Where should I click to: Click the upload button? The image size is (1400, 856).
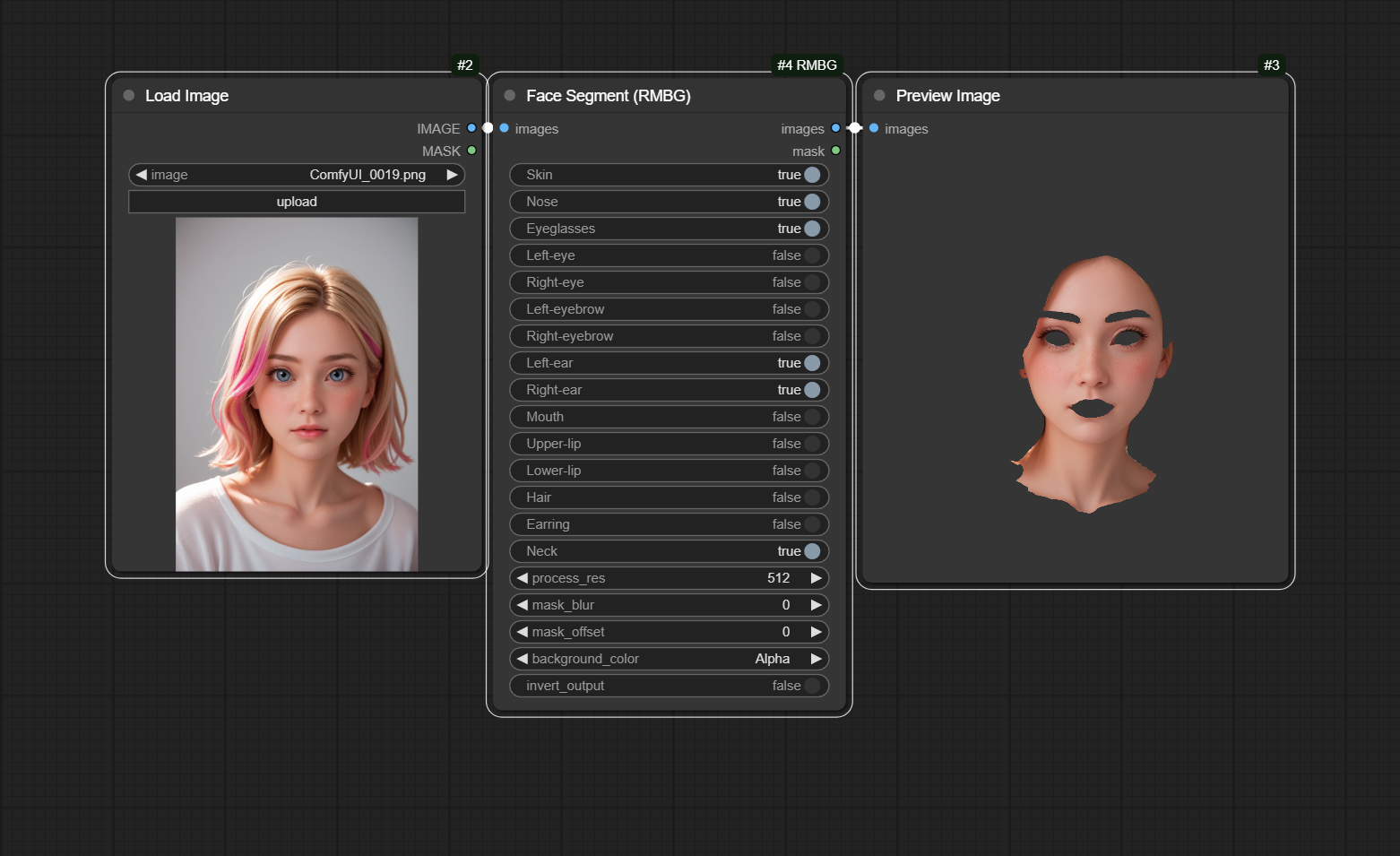(297, 202)
